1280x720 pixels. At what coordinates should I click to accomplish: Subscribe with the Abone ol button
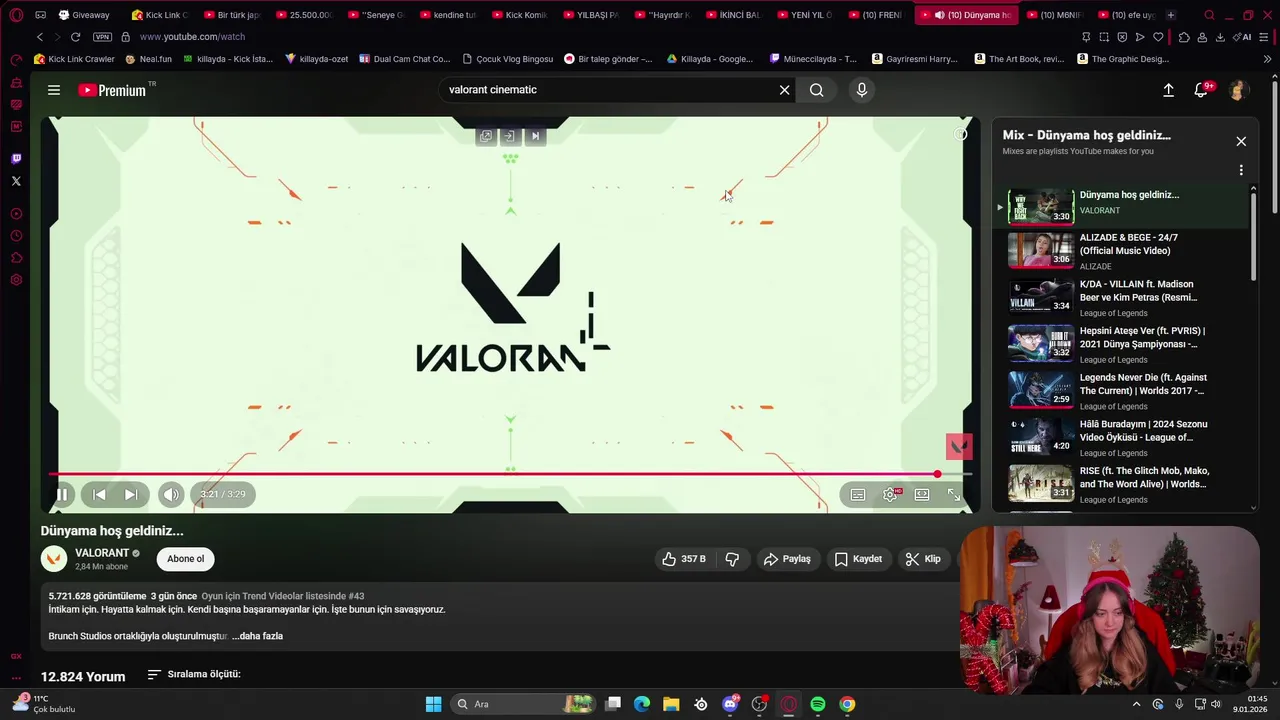pyautogui.click(x=186, y=559)
